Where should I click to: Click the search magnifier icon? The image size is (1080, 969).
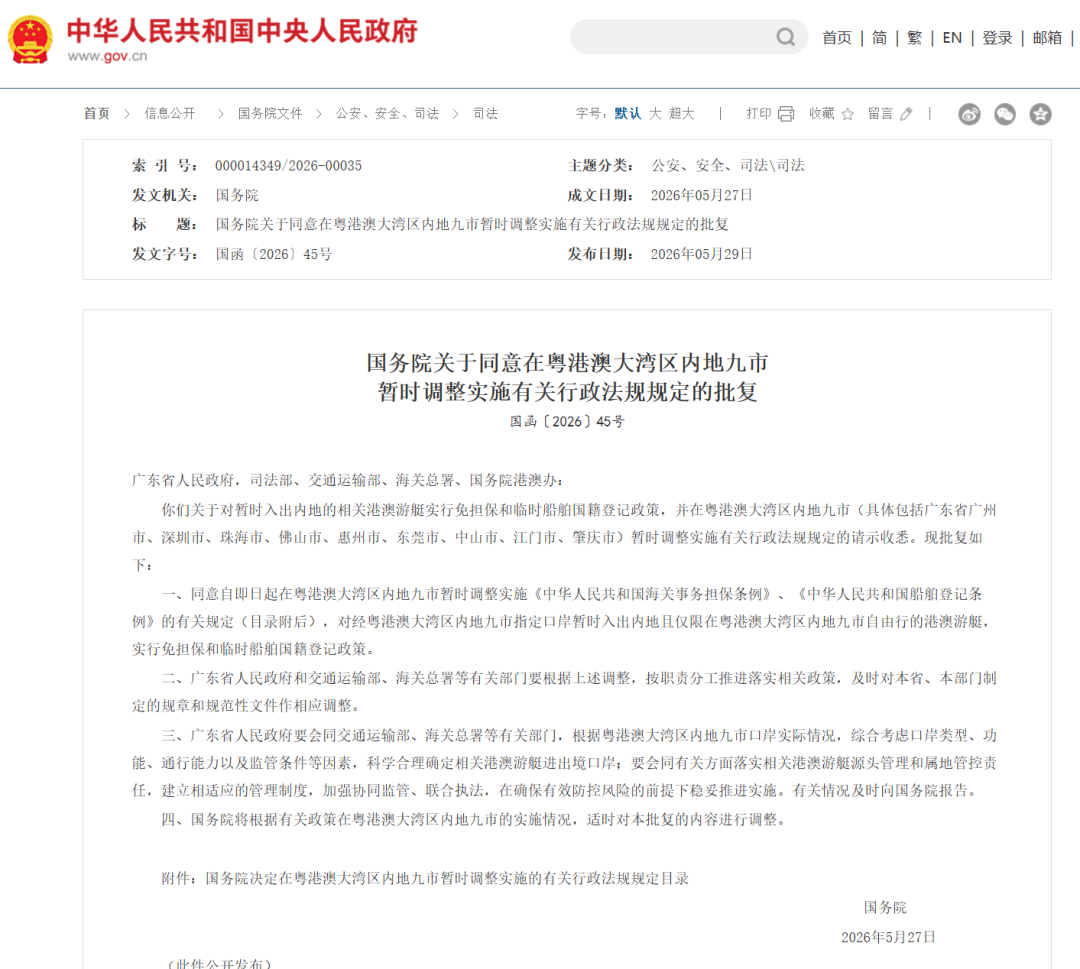point(786,37)
